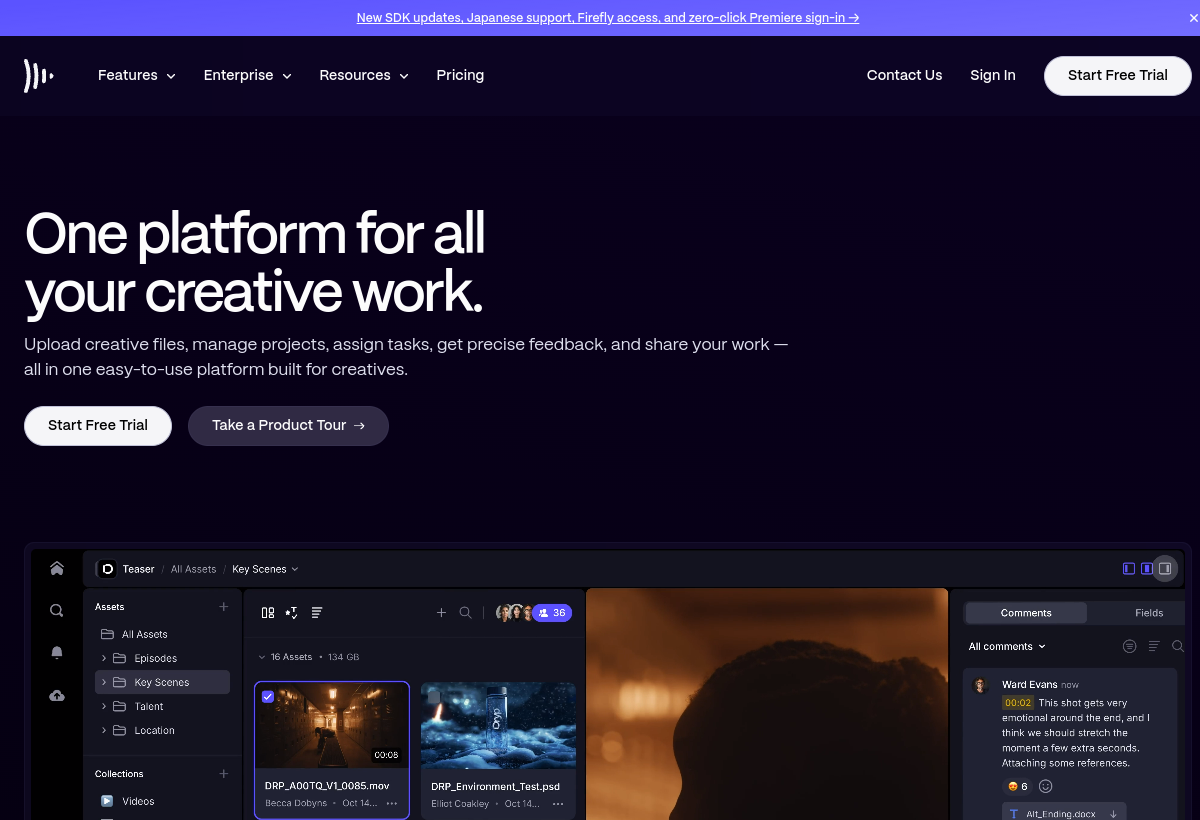The height and width of the screenshot is (820, 1200).
Task: Click the comments sort icon
Action: coord(1154,646)
